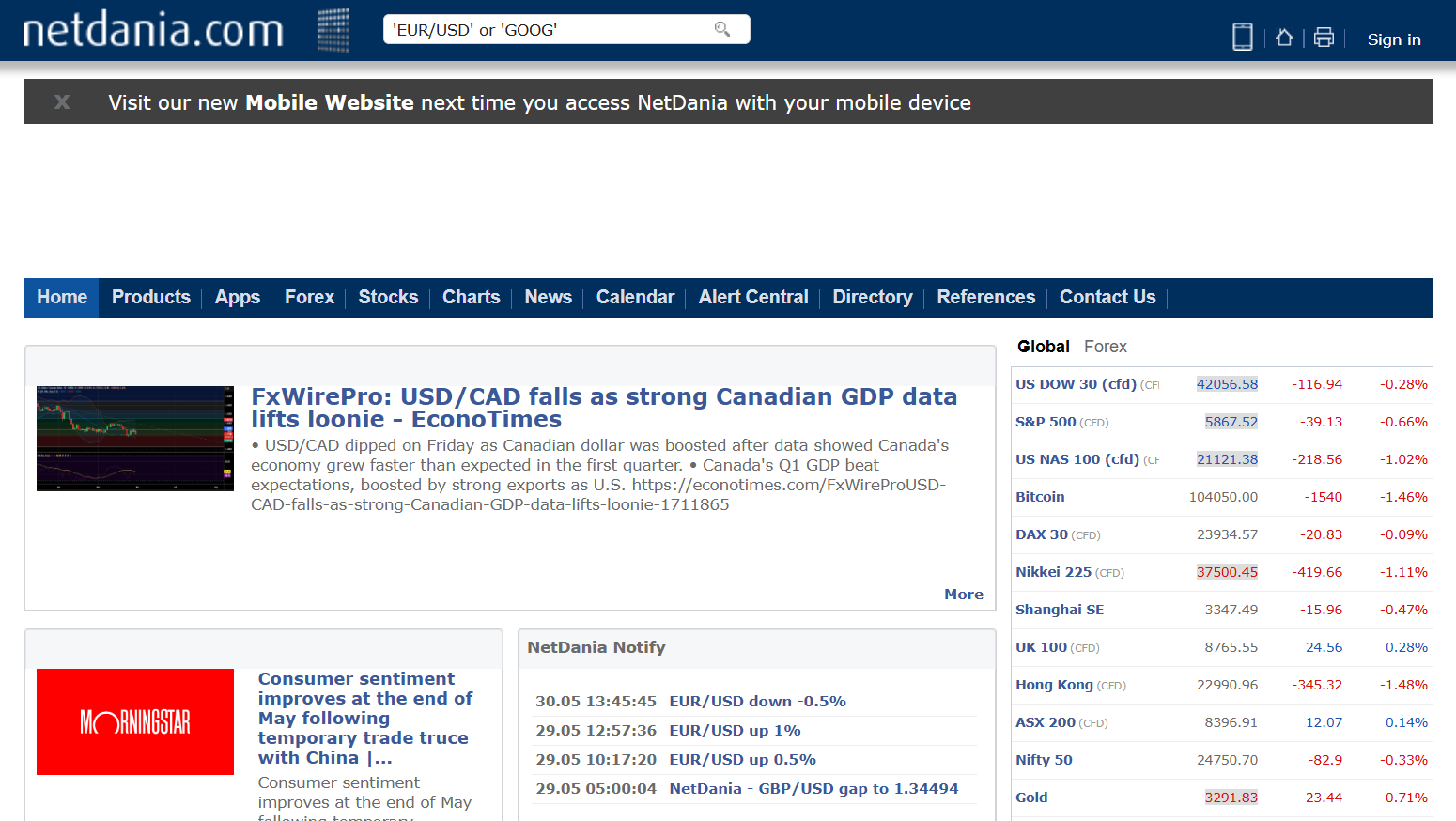Open the Shanghai SE quote
The width and height of the screenshot is (1456, 821).
[1060, 610]
